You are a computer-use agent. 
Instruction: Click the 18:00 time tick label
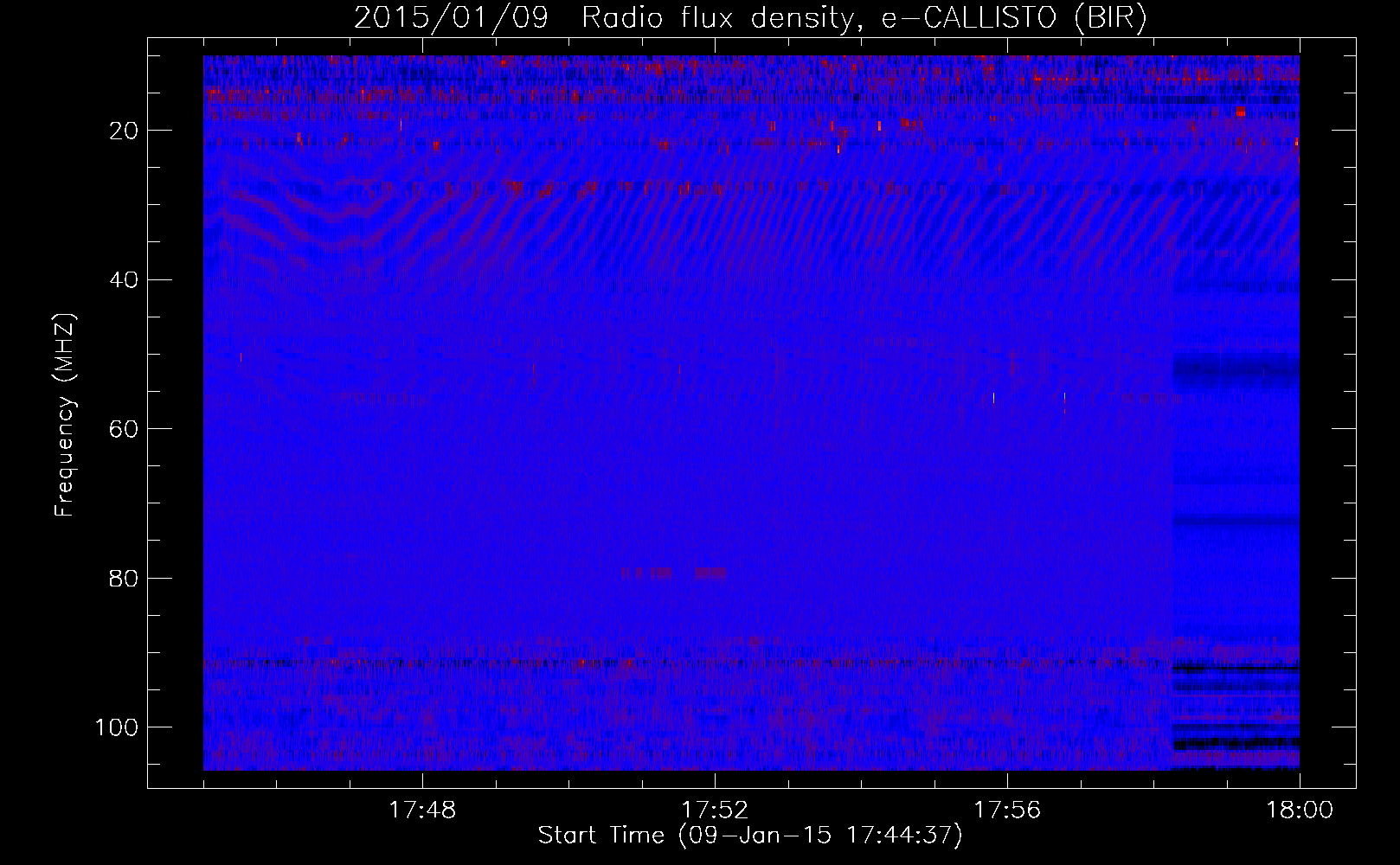[x=1300, y=811]
